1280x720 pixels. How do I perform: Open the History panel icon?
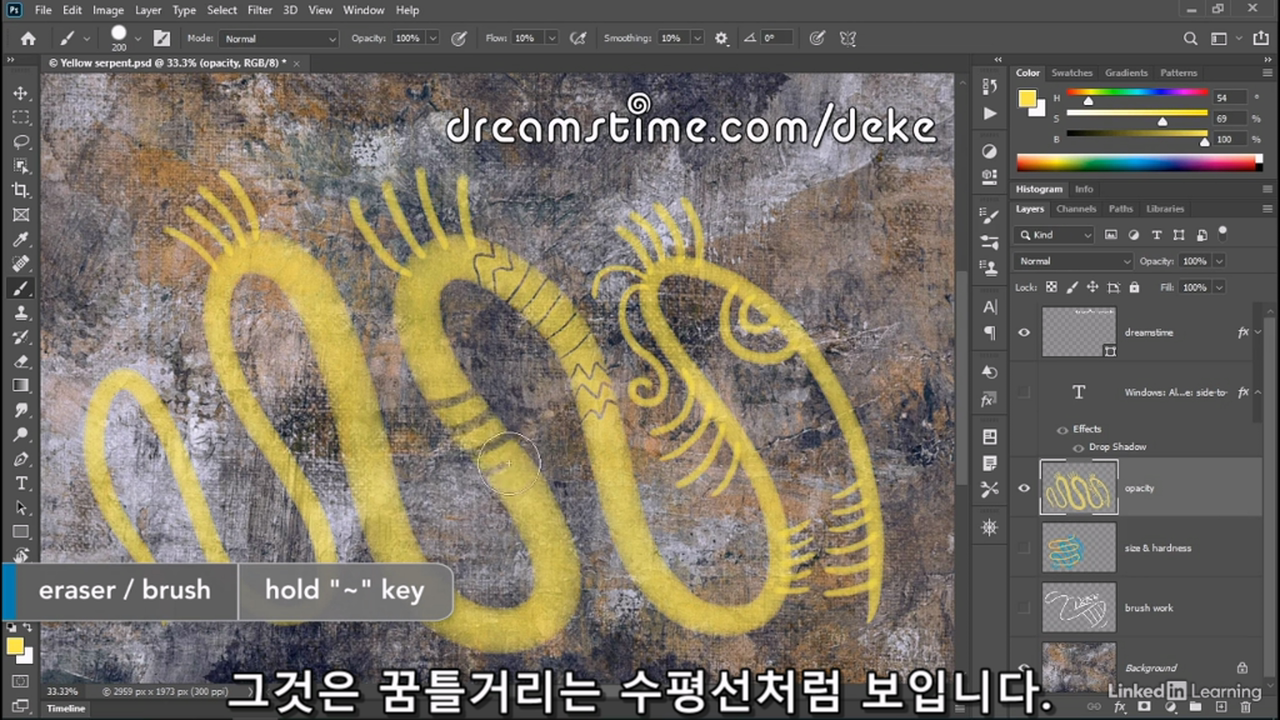pyautogui.click(x=990, y=87)
